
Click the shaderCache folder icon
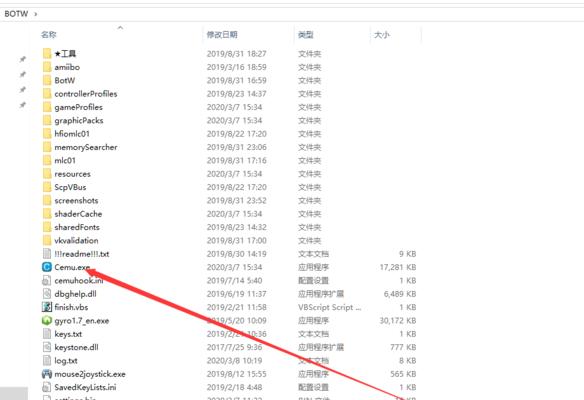click(47, 214)
